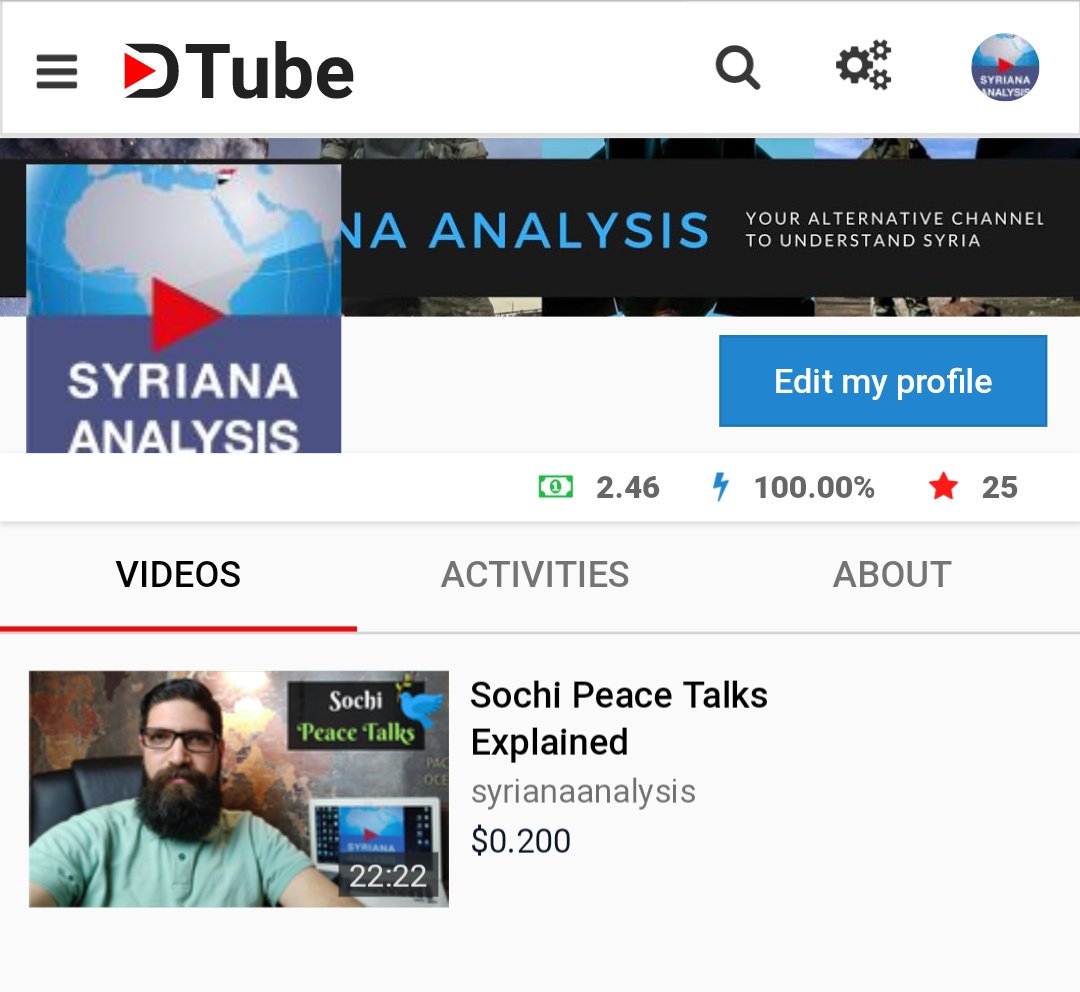Image resolution: width=1080 pixels, height=992 pixels.
Task: Click the $0.200 payout value
Action: (x=521, y=841)
